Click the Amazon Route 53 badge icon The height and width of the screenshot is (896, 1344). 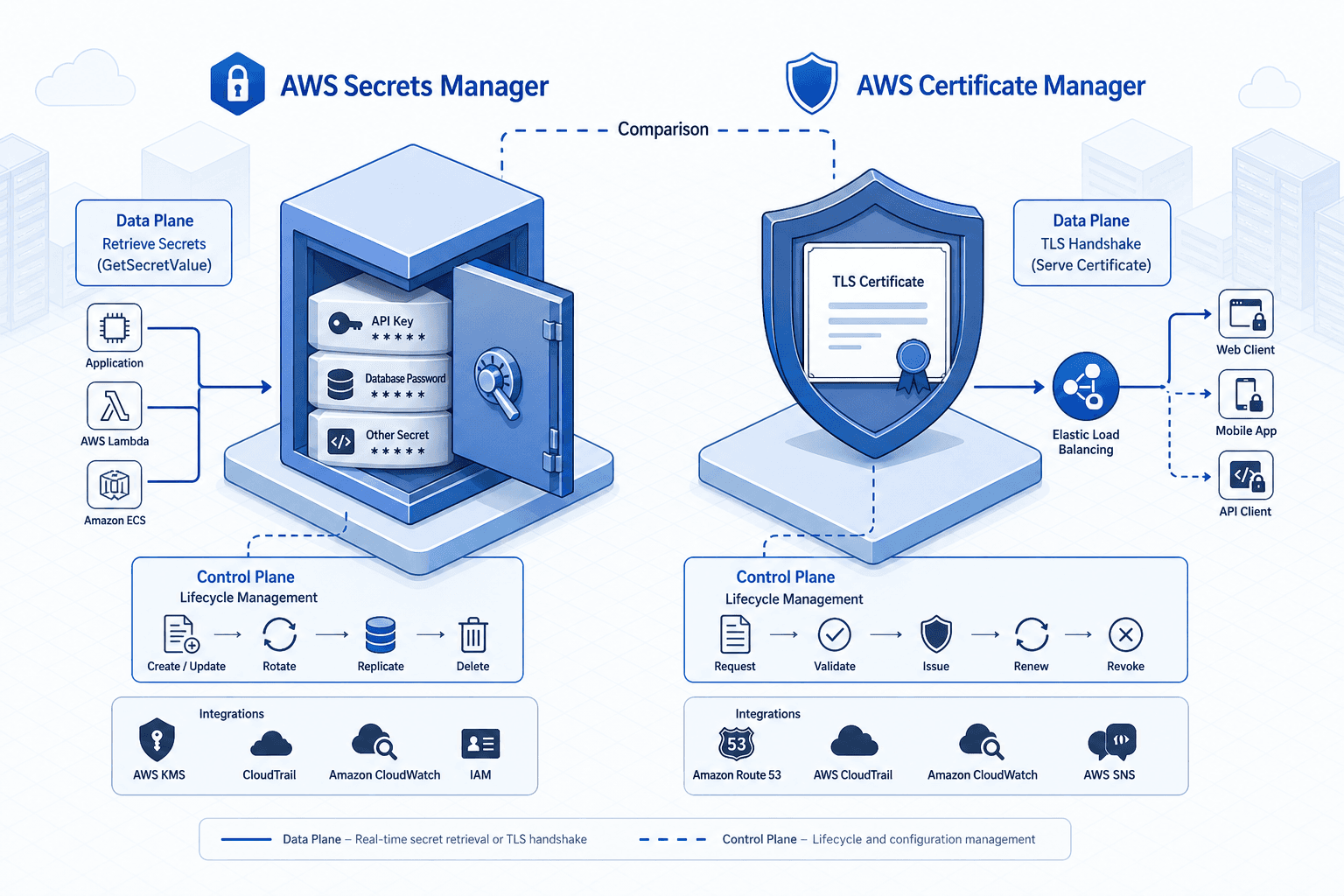[737, 744]
